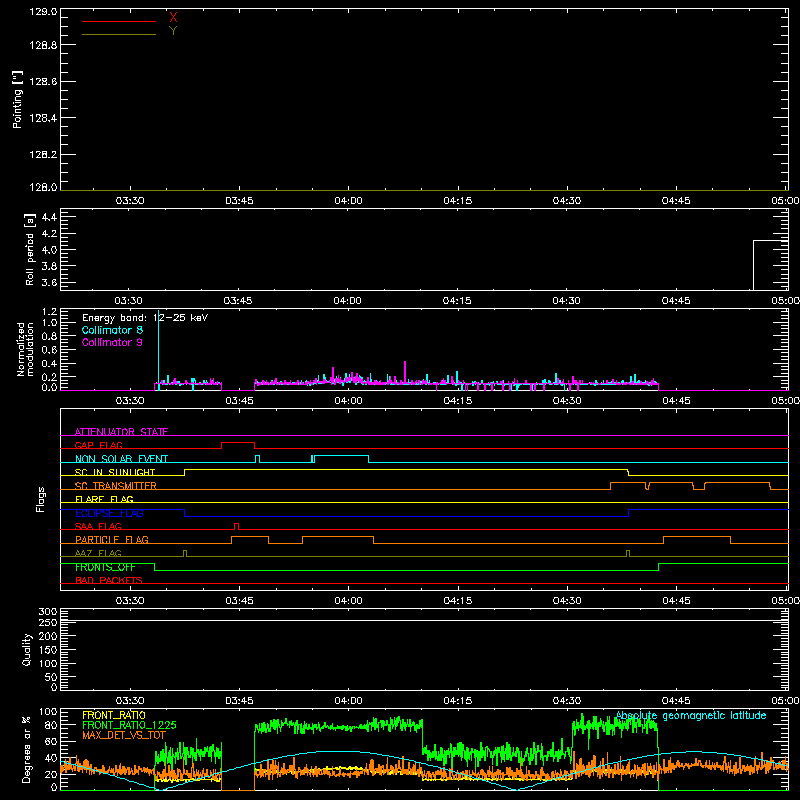Click the 4.4 tick on Roll period axis

49,218
